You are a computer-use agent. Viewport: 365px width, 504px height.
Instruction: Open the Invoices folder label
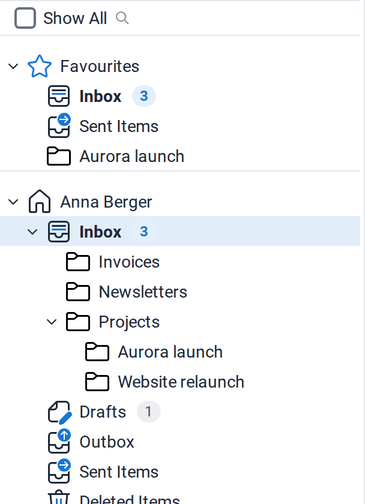(x=129, y=262)
